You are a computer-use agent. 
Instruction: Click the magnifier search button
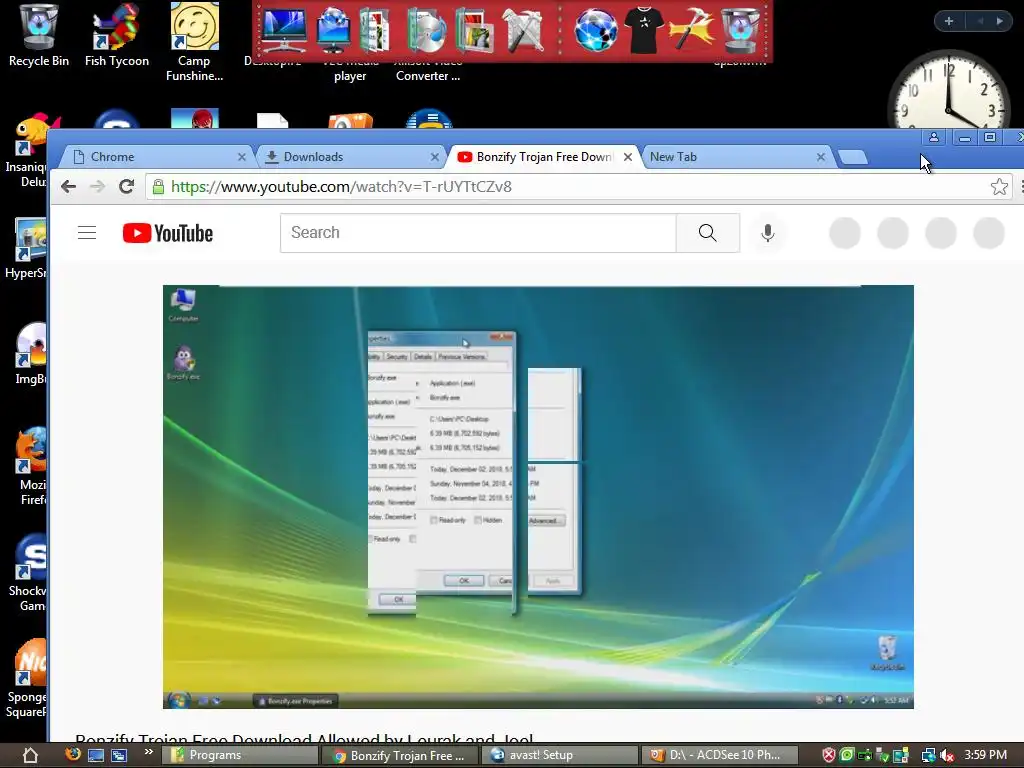click(x=708, y=232)
